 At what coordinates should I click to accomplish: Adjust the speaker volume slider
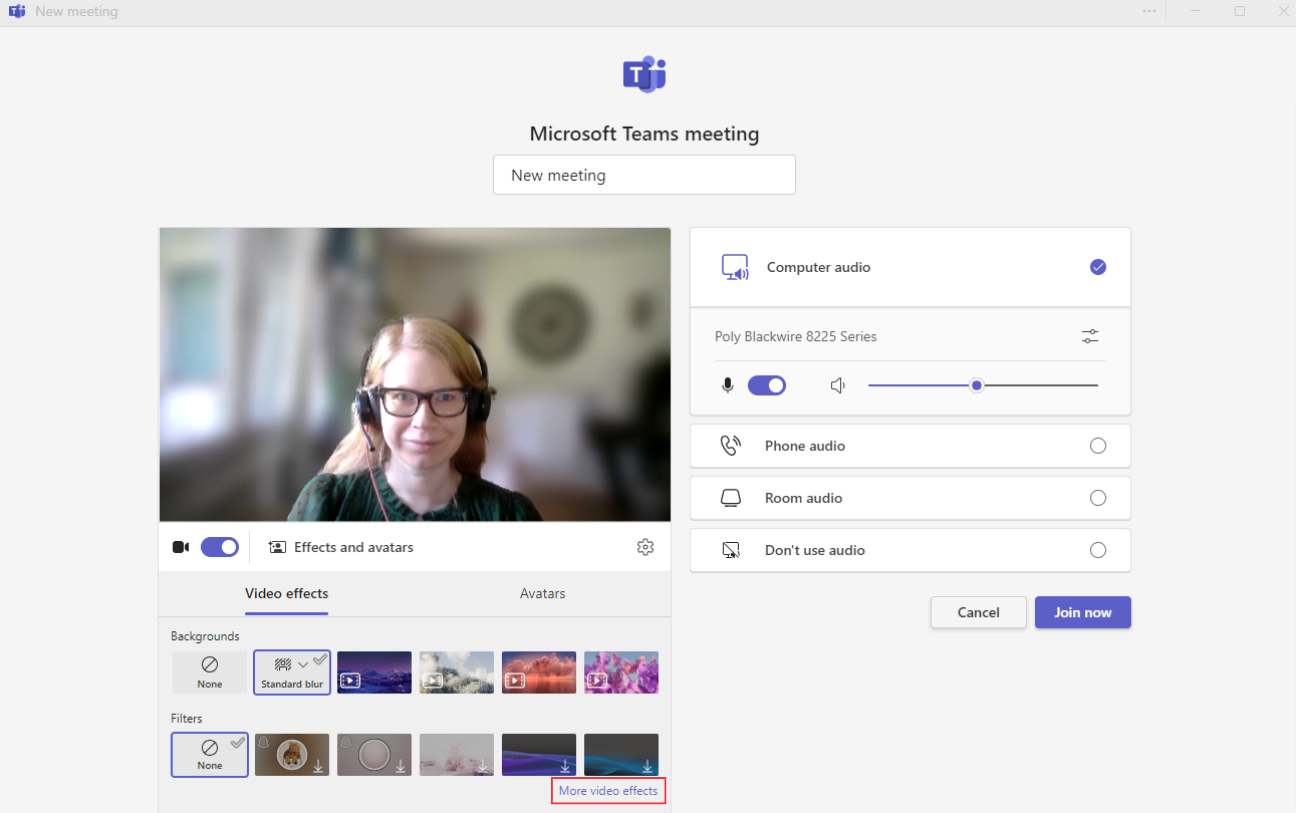(977, 386)
